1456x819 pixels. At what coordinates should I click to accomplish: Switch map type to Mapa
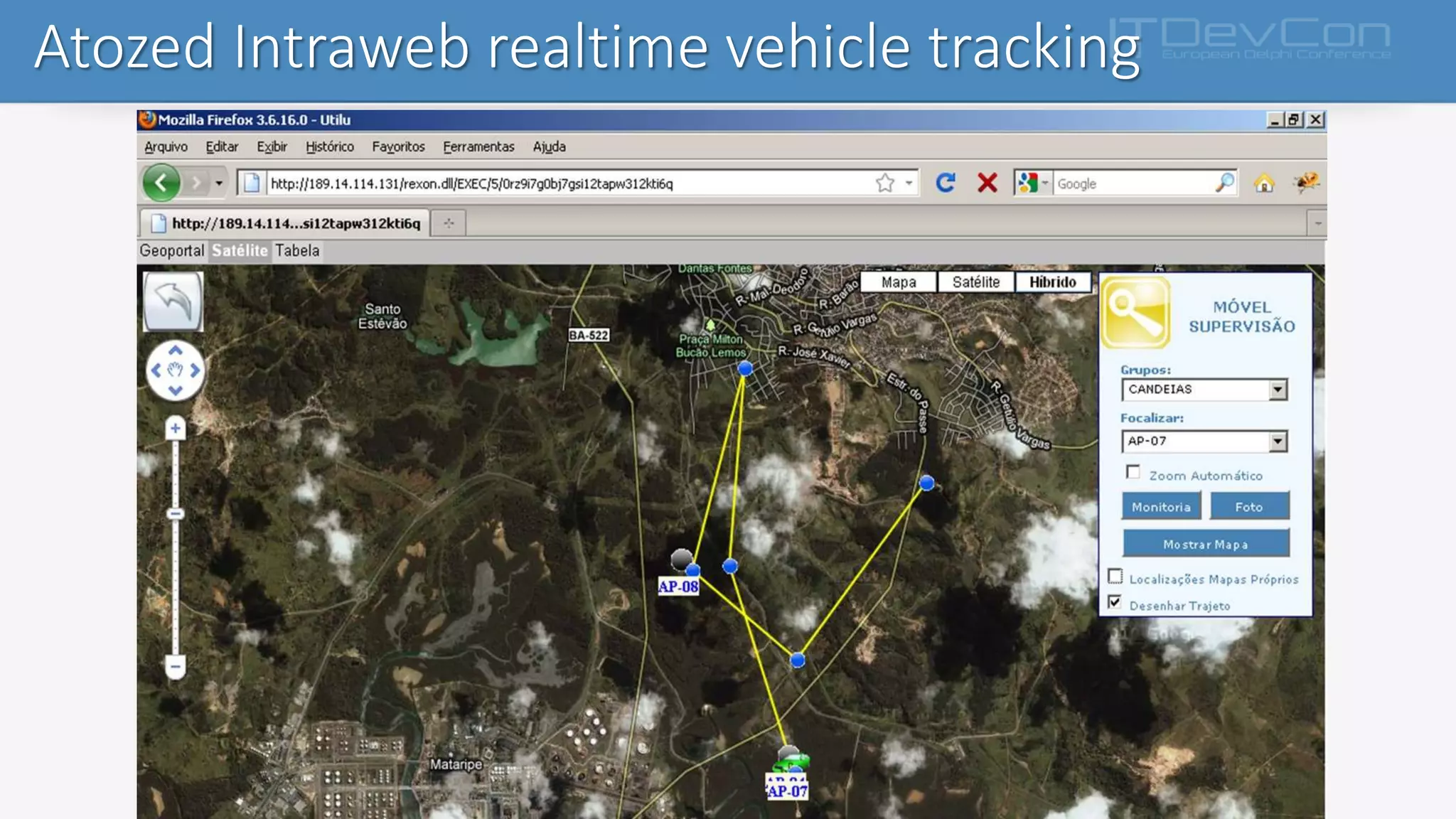899,282
